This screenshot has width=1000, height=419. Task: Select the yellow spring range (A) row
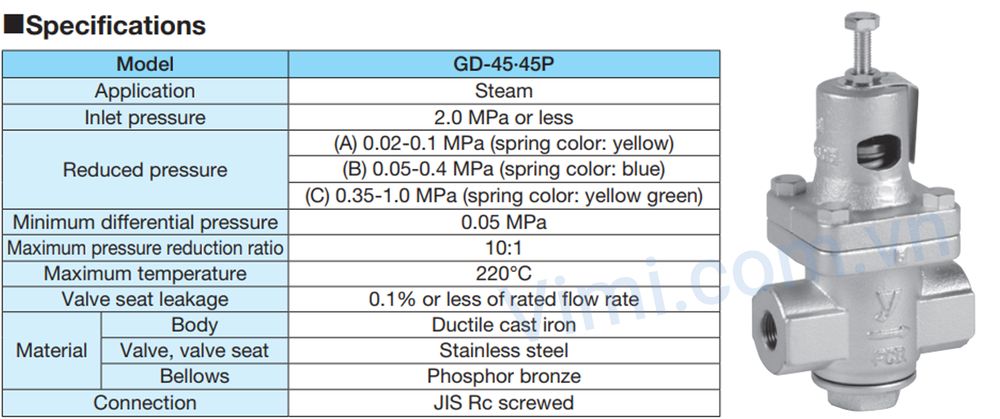click(503, 143)
